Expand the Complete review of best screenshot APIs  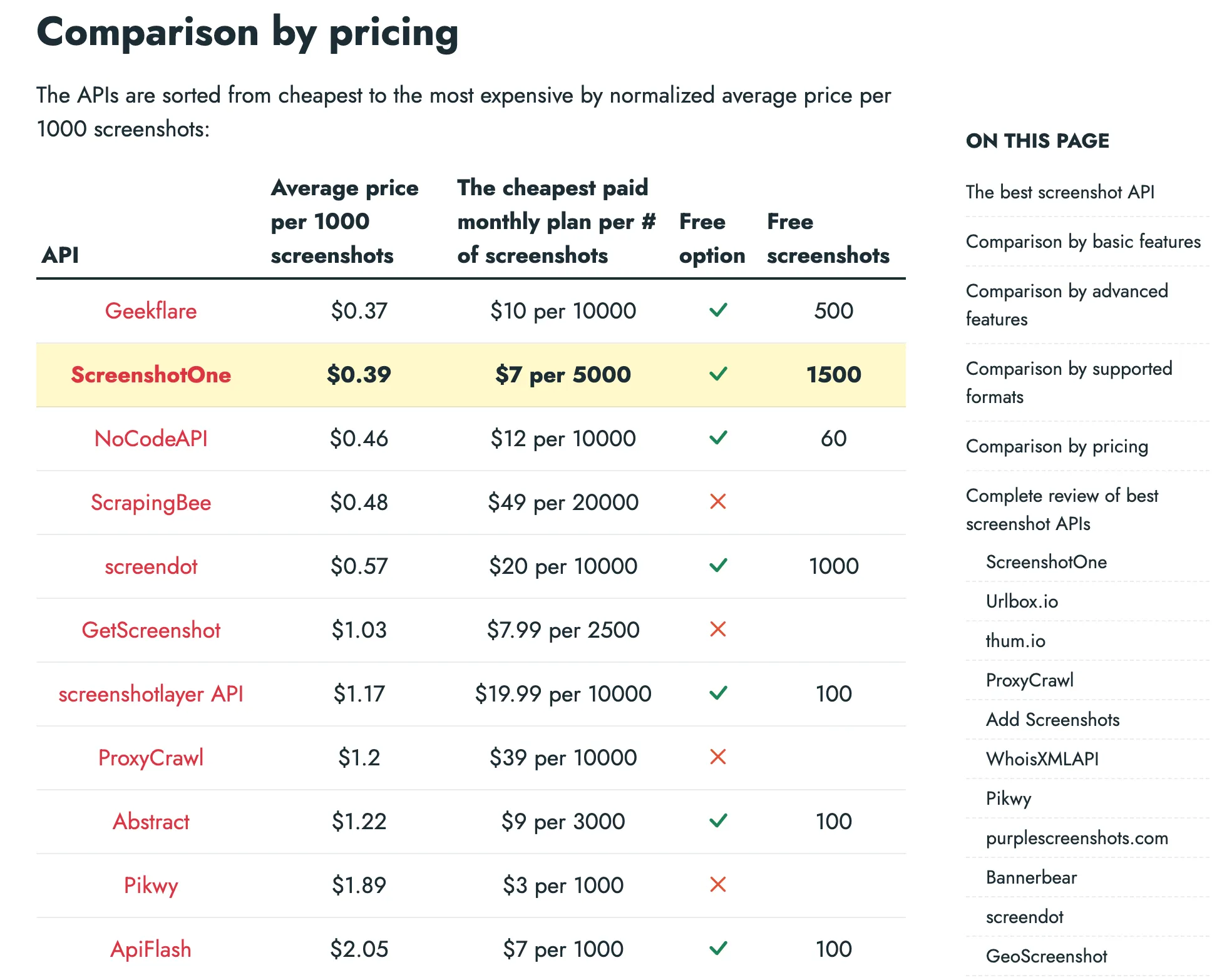(x=1062, y=509)
